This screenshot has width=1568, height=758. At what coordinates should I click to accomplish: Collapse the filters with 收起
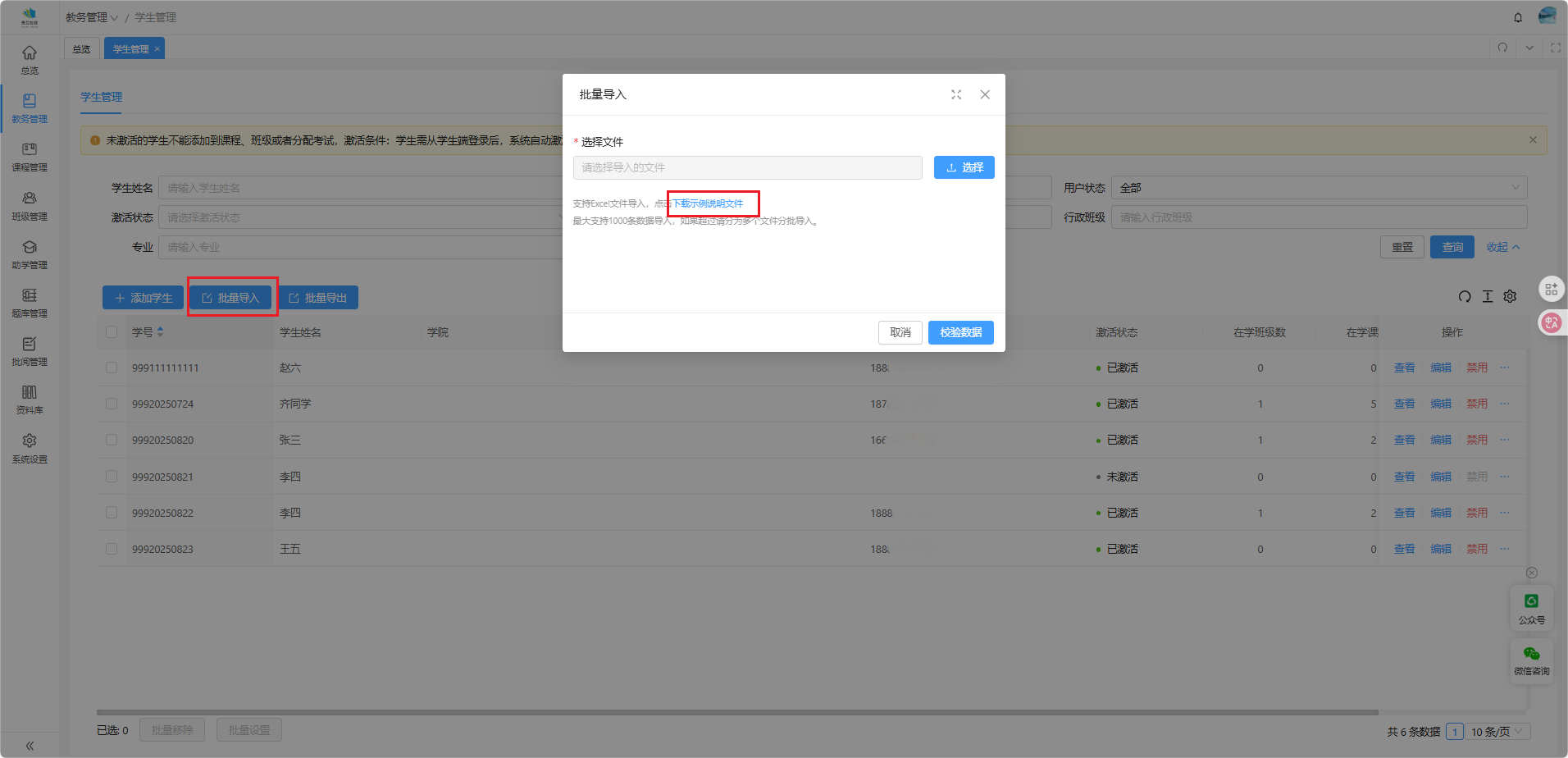(1502, 247)
